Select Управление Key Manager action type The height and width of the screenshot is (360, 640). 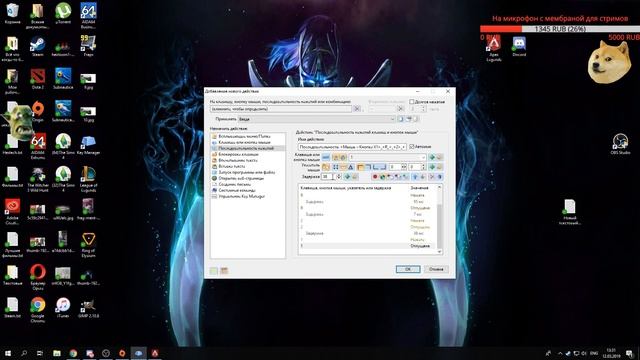click(242, 196)
